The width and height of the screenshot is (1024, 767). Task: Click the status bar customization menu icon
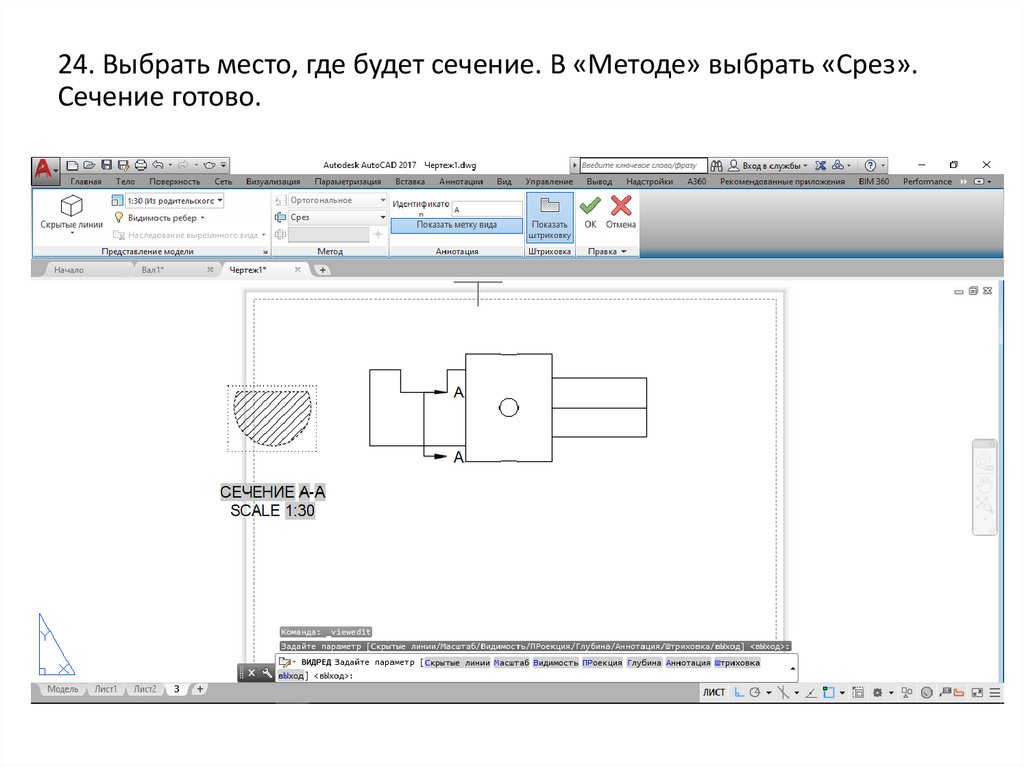995,693
